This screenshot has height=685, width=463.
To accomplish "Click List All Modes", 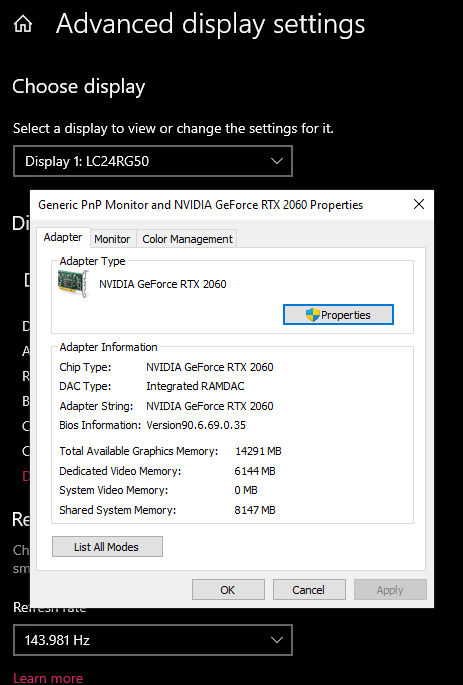I will pos(107,547).
